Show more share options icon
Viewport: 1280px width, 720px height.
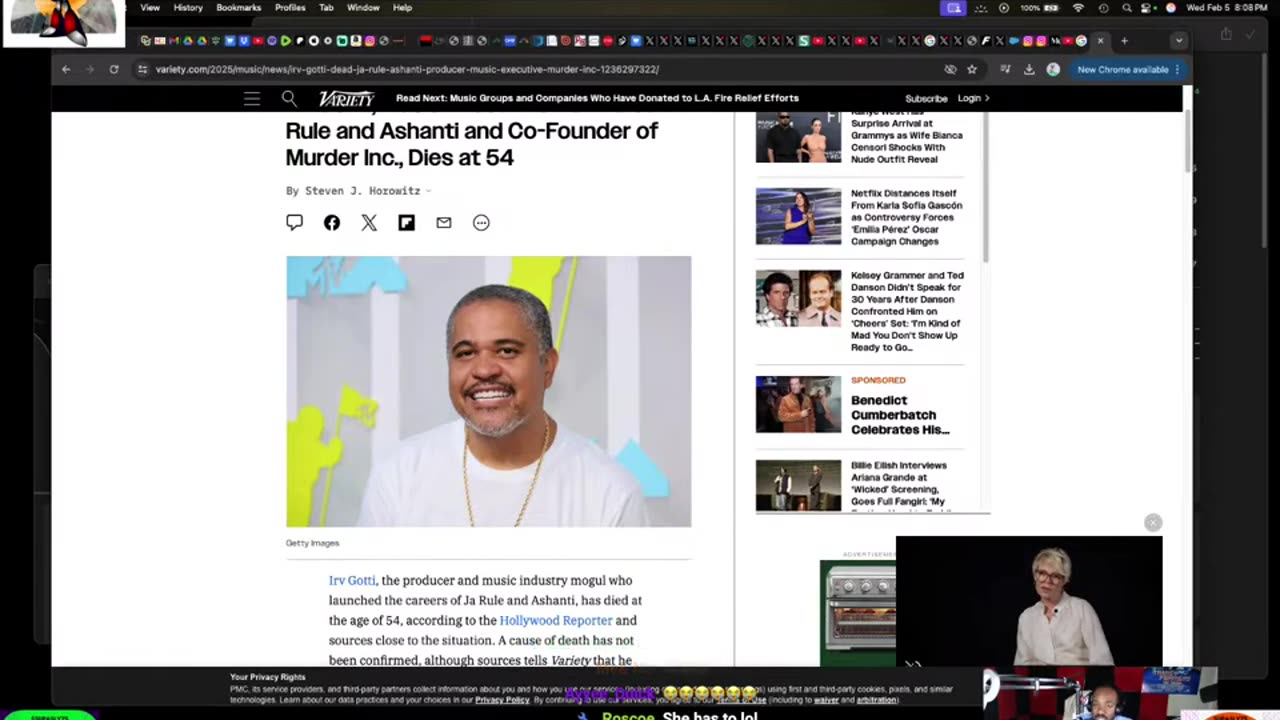point(481,223)
